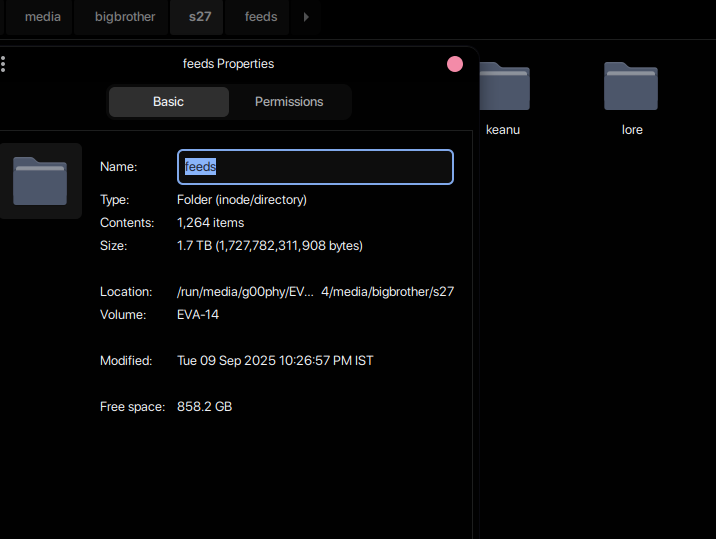Expand the path bar right arrow

tap(306, 17)
